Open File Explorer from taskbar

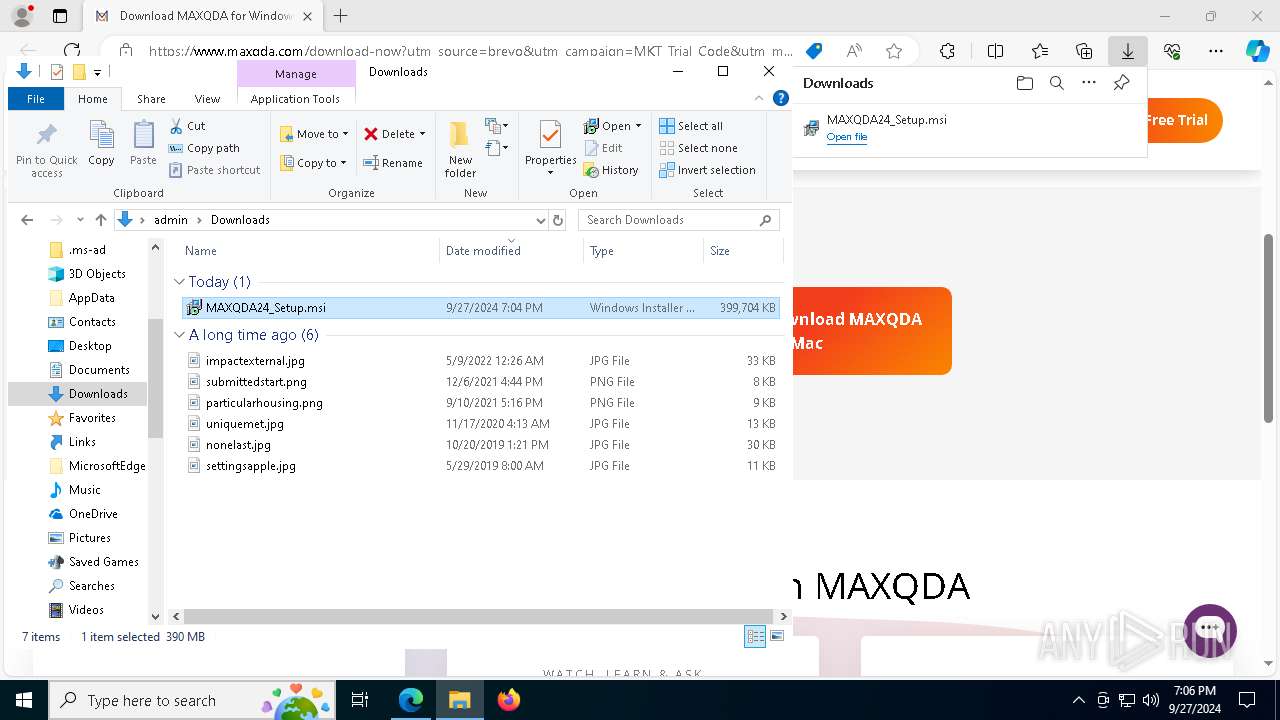(x=459, y=700)
